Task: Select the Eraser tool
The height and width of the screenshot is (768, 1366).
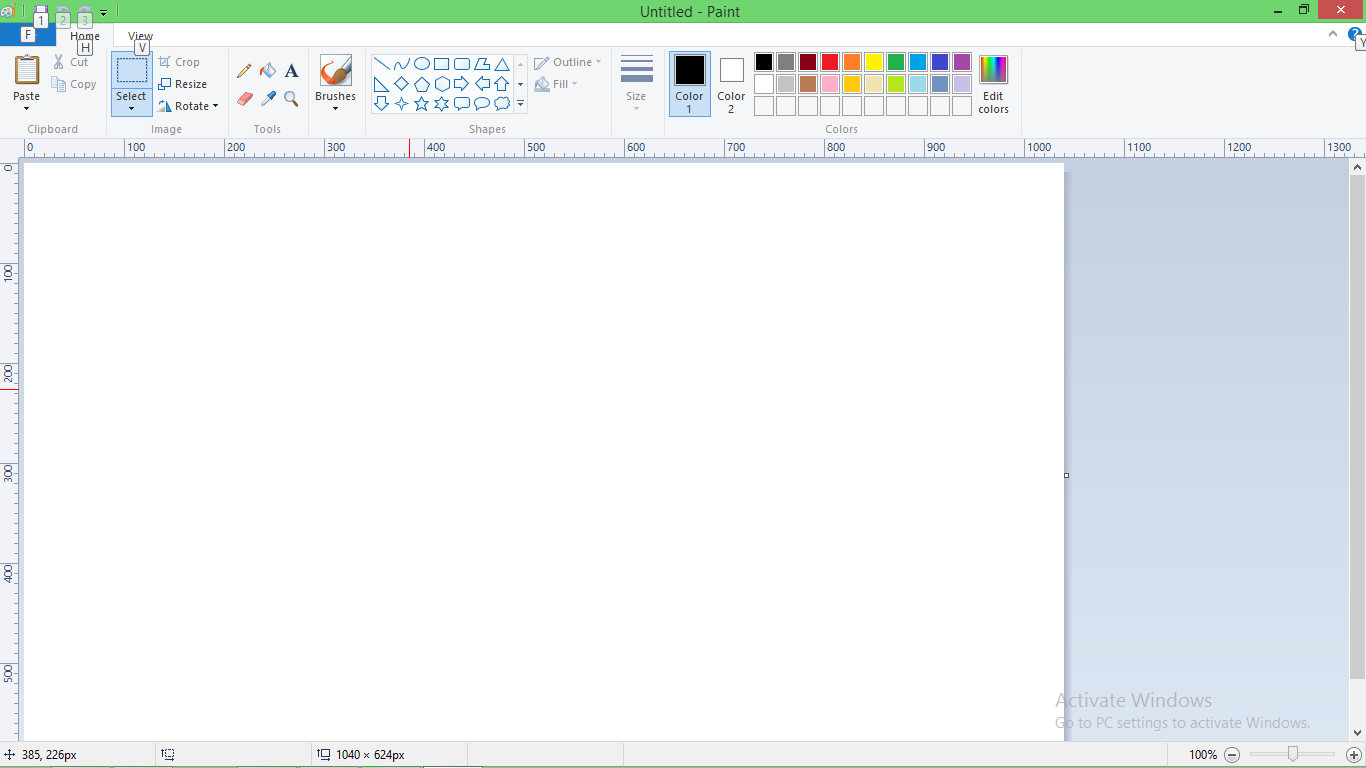Action: [244, 99]
